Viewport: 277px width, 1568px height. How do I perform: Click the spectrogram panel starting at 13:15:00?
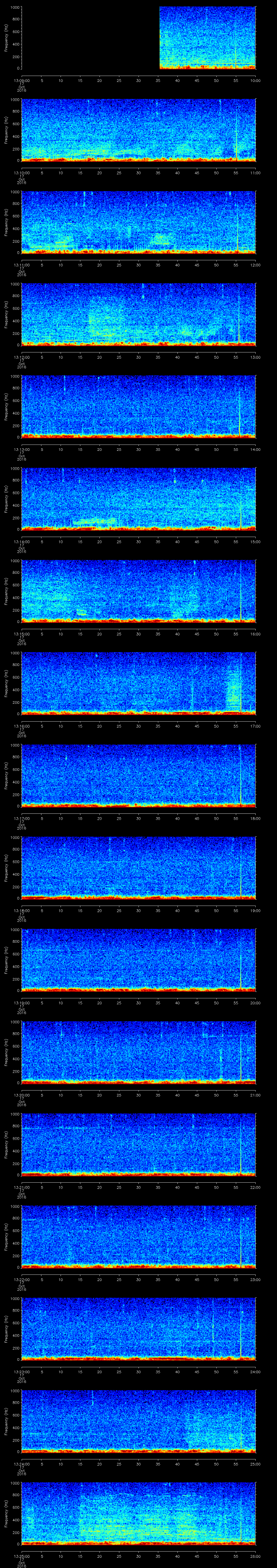coord(139,591)
